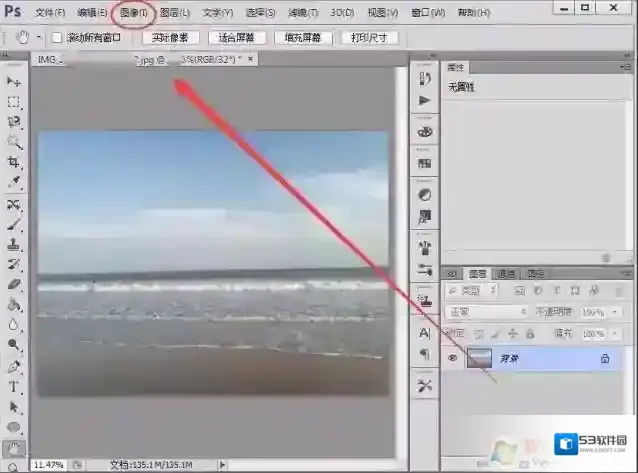Image resolution: width=638 pixels, height=473 pixels.
Task: Choose the Eyedropper tool
Action: (14, 184)
